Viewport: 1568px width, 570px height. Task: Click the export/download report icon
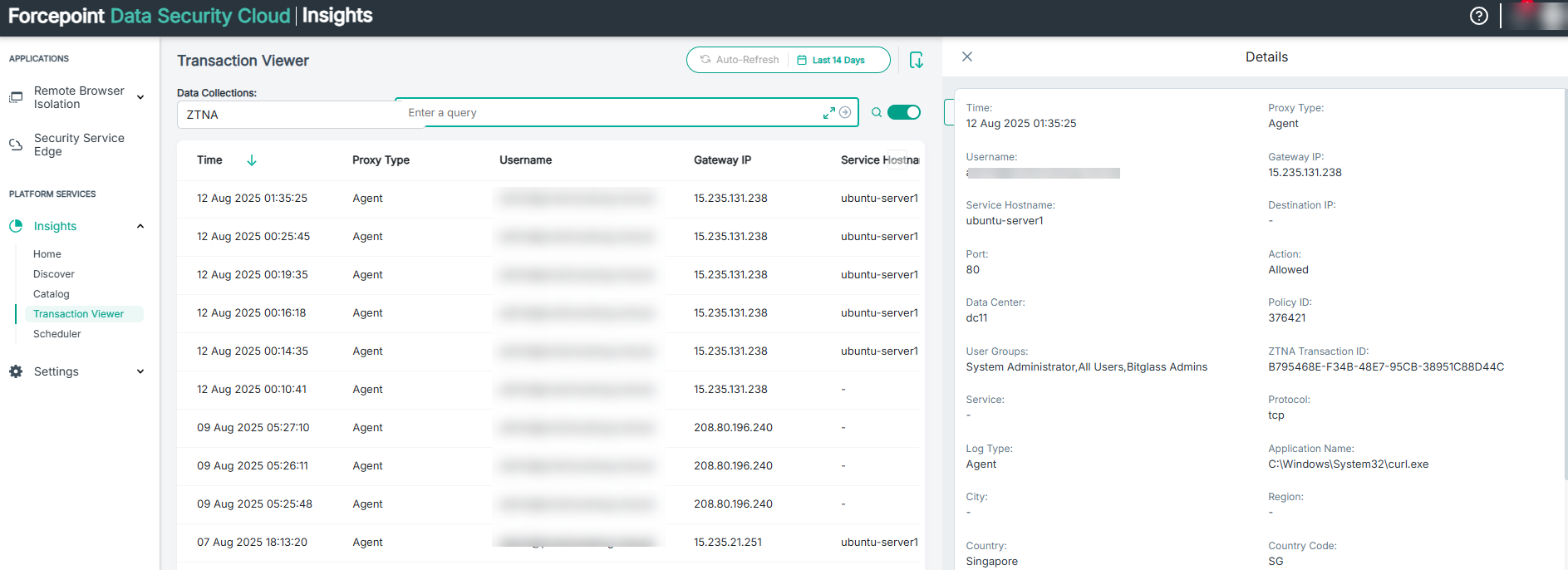coord(916,60)
